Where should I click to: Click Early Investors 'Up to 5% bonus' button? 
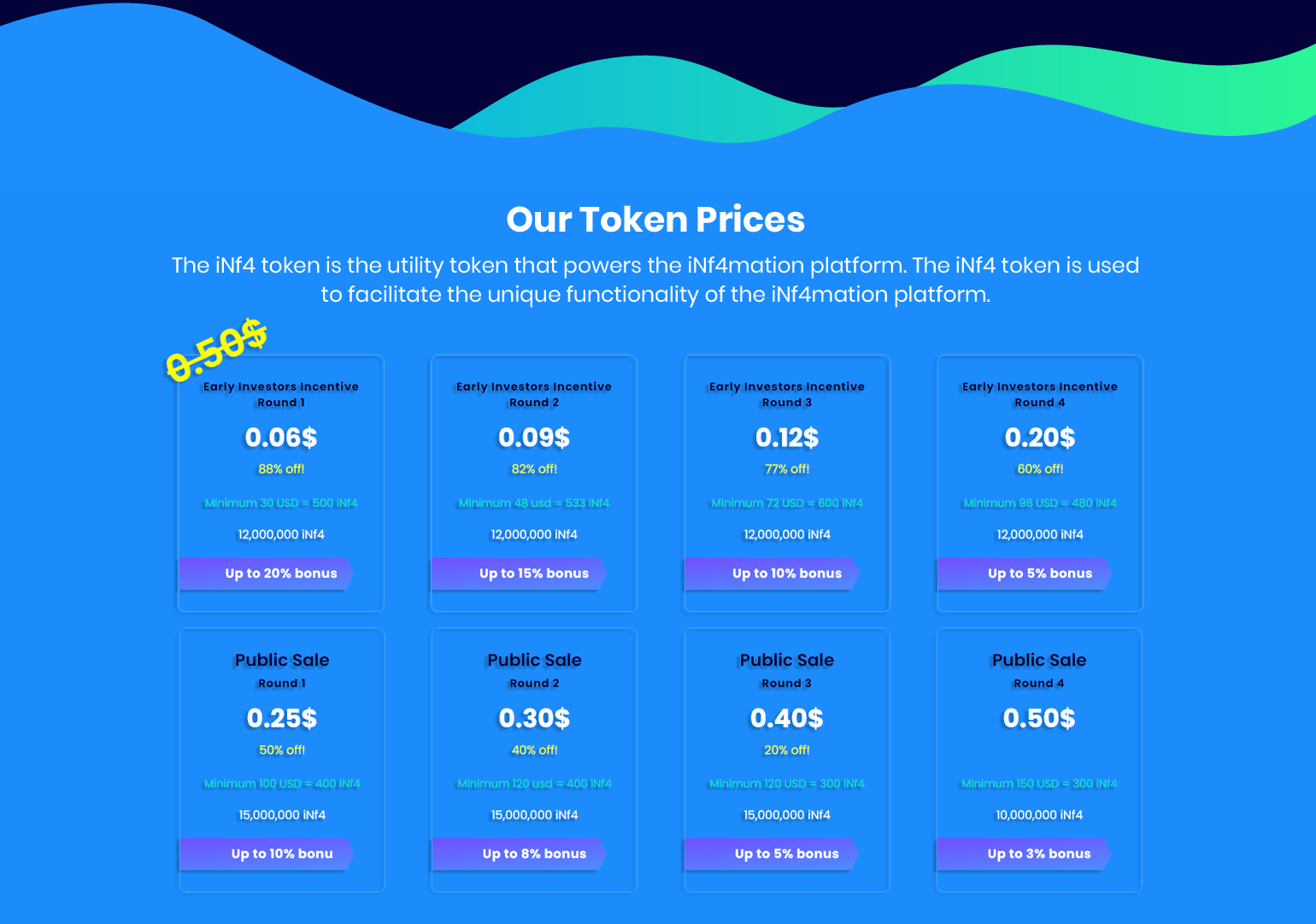[1024, 574]
